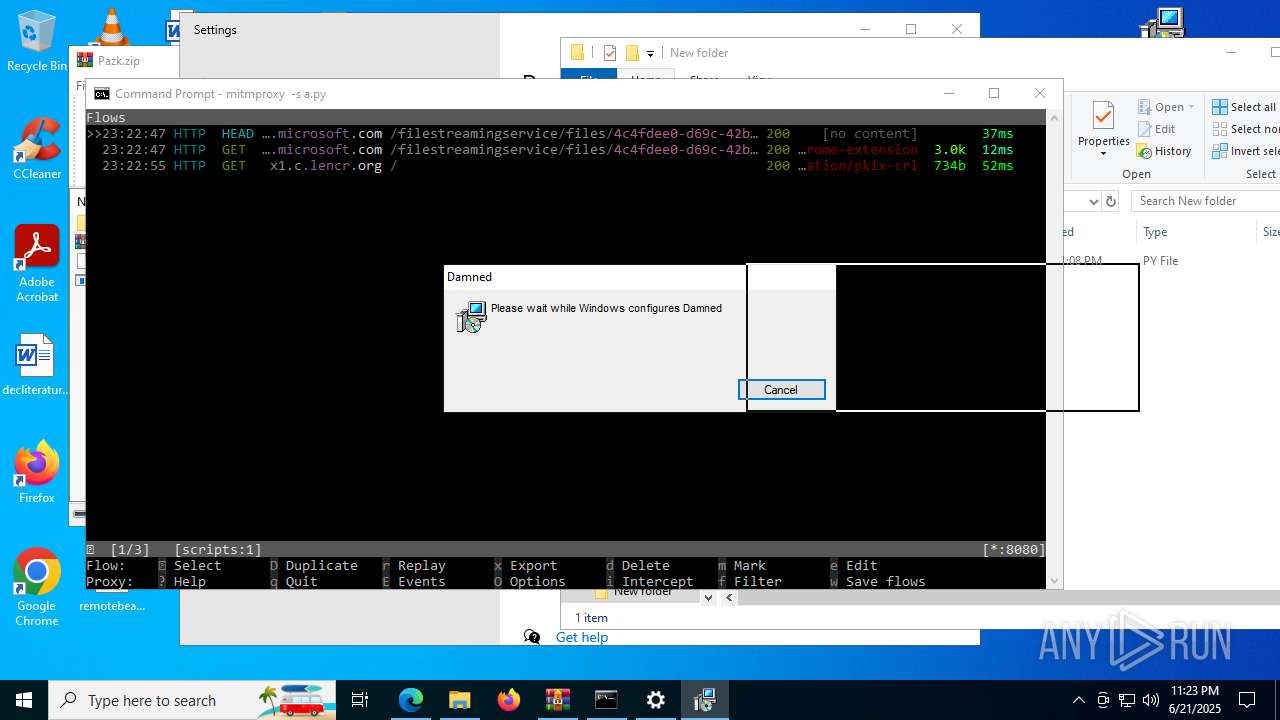
Task: Refresh the Explorer folder view
Action: point(1110,201)
